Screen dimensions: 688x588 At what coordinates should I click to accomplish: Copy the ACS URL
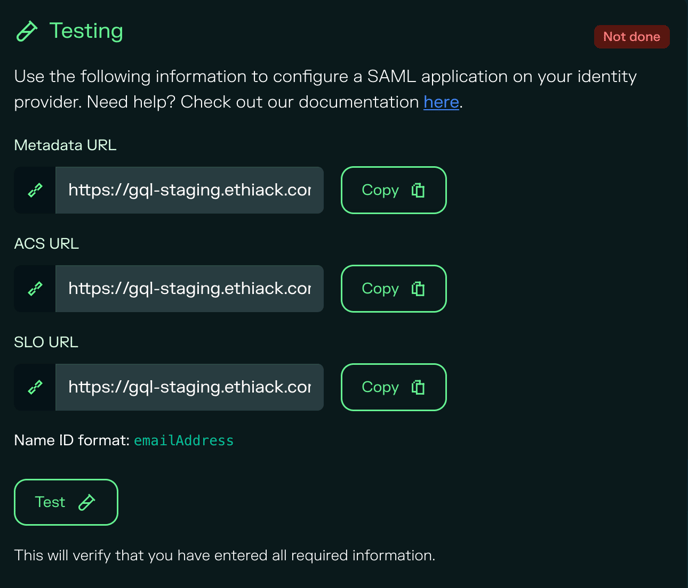[393, 289]
